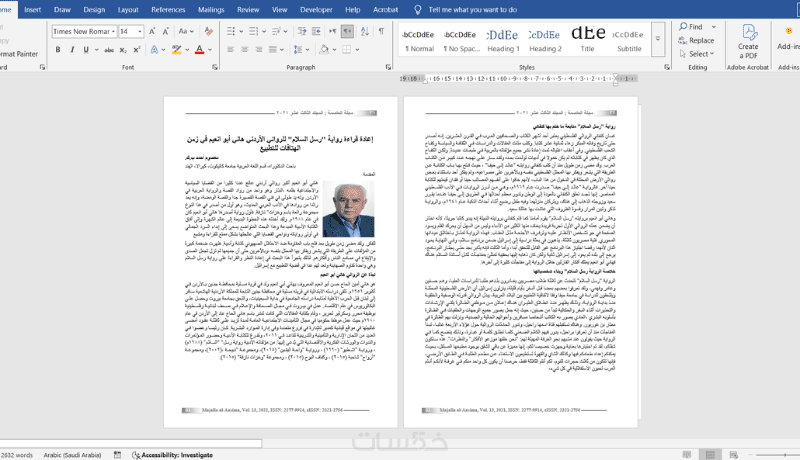Expand Find options dropdown arrow
The width and height of the screenshot is (800, 460).
714,27
